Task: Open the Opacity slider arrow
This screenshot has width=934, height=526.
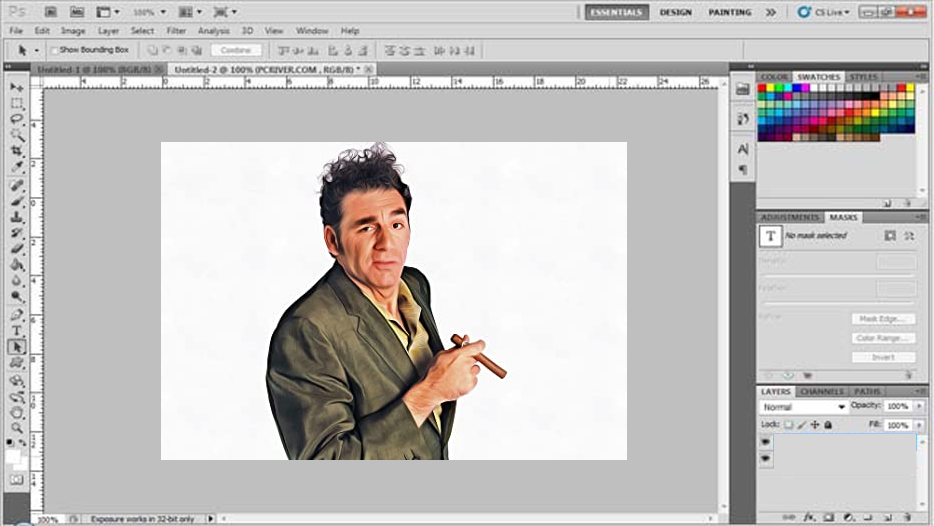Action: [x=920, y=406]
